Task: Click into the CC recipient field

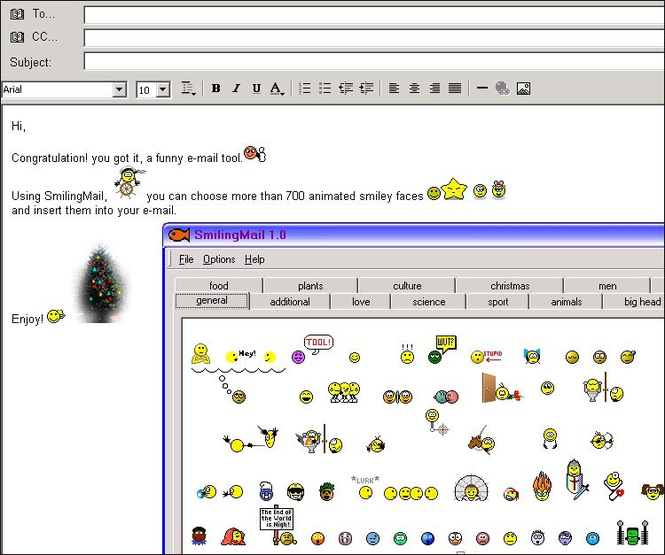Action: pyautogui.click(x=374, y=38)
